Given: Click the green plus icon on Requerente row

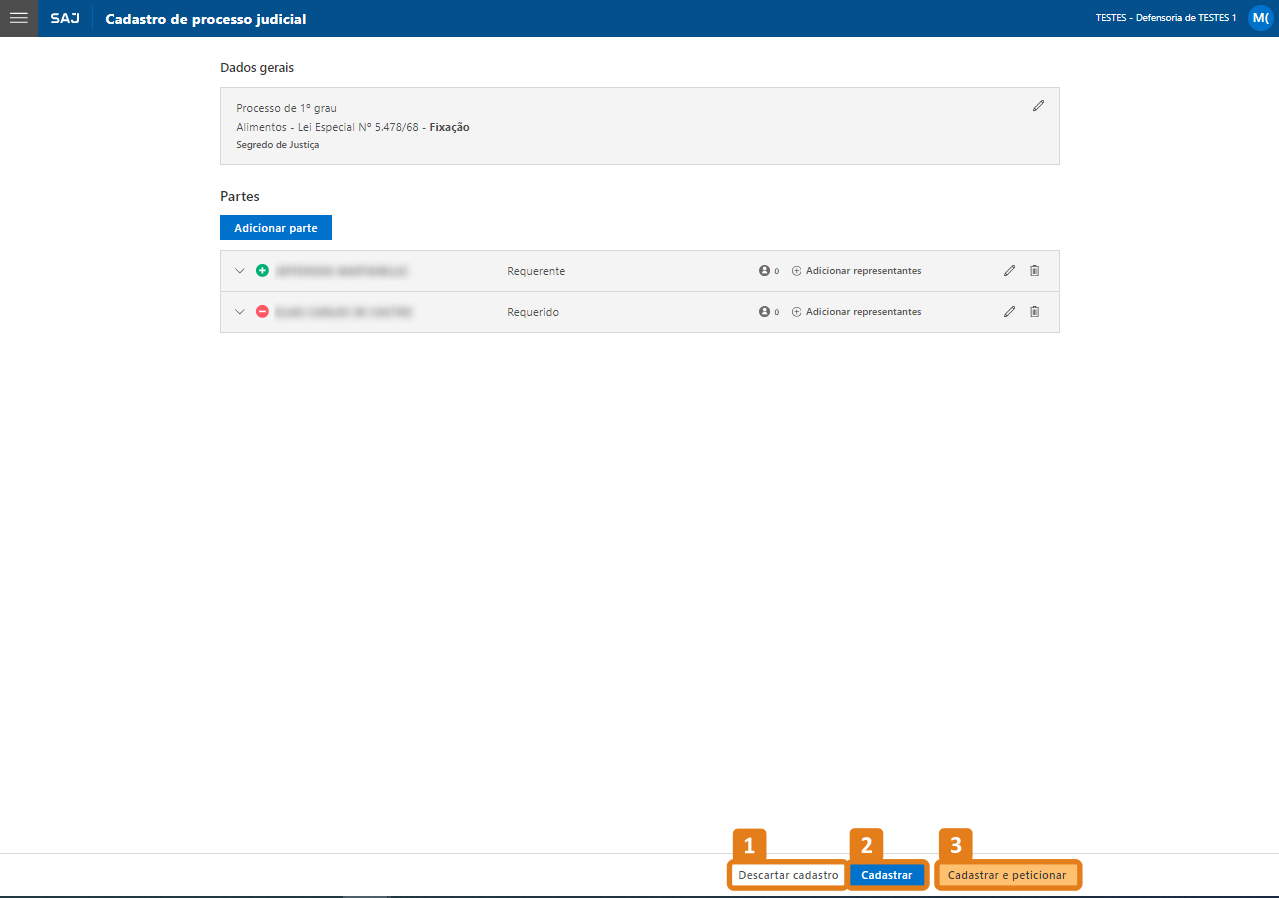Looking at the screenshot, I should (x=262, y=270).
